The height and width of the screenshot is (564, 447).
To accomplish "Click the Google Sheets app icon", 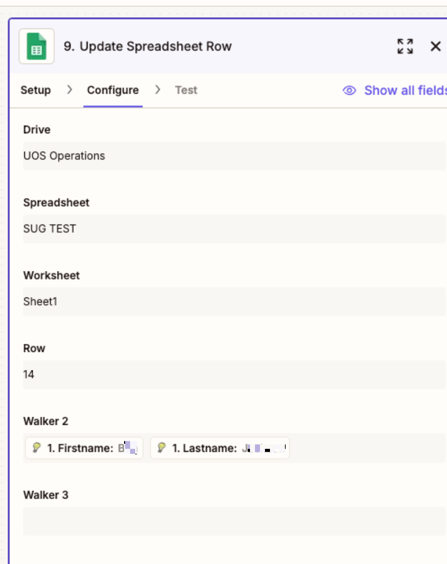I will (36, 46).
